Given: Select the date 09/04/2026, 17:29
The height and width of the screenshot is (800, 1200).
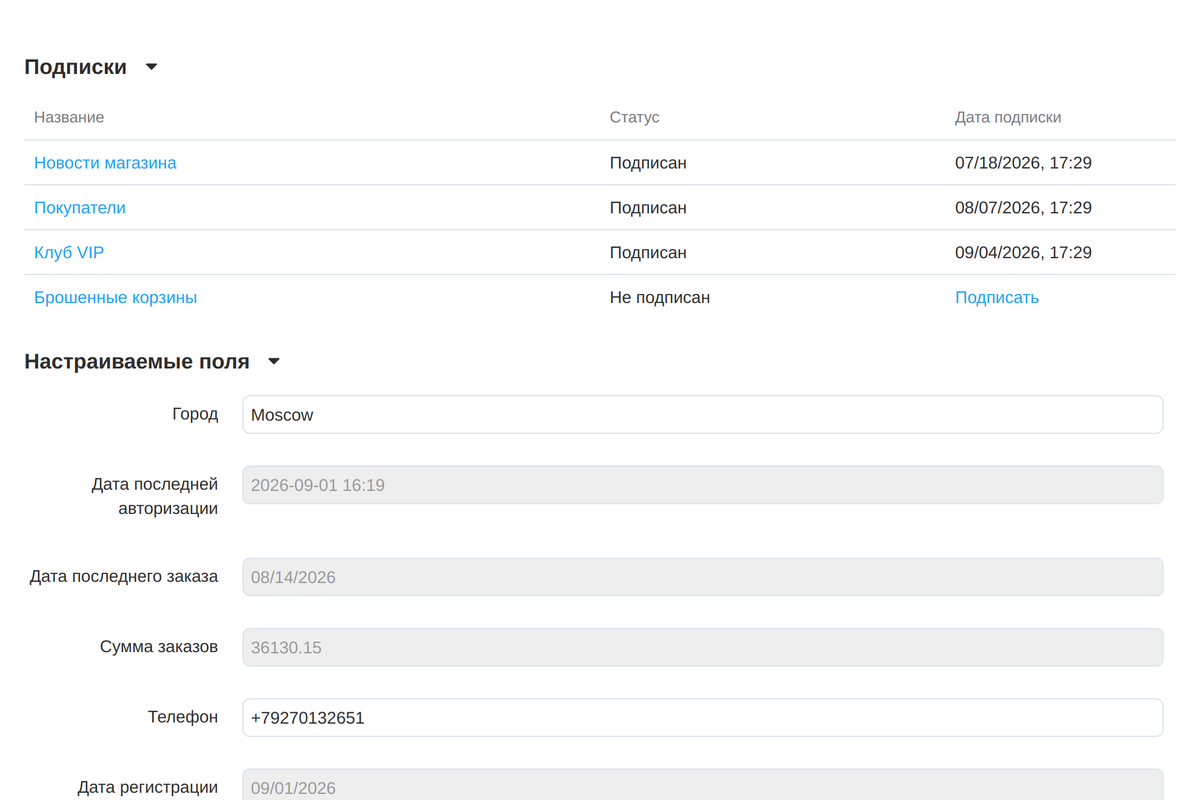Looking at the screenshot, I should pos(1023,253).
